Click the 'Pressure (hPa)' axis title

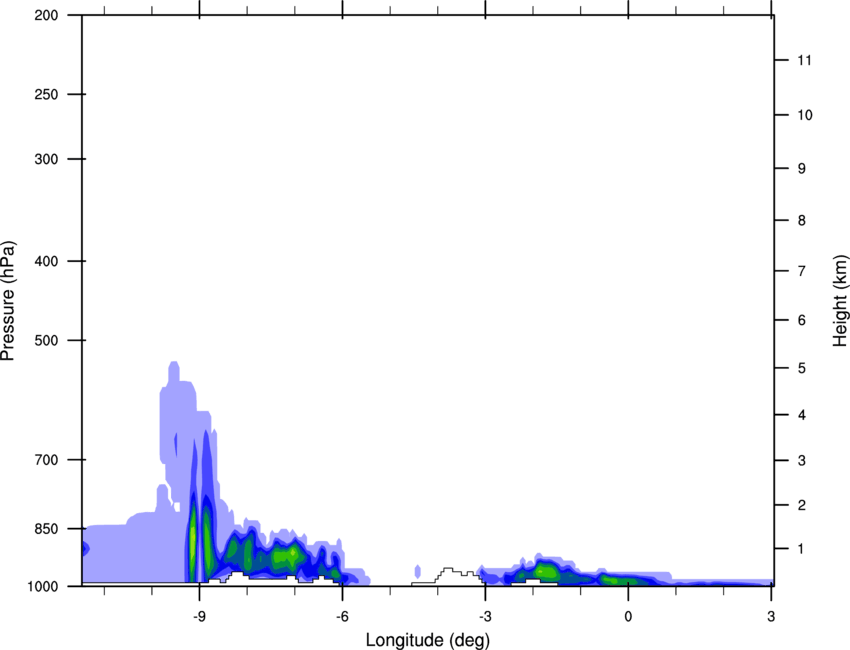click(8, 301)
